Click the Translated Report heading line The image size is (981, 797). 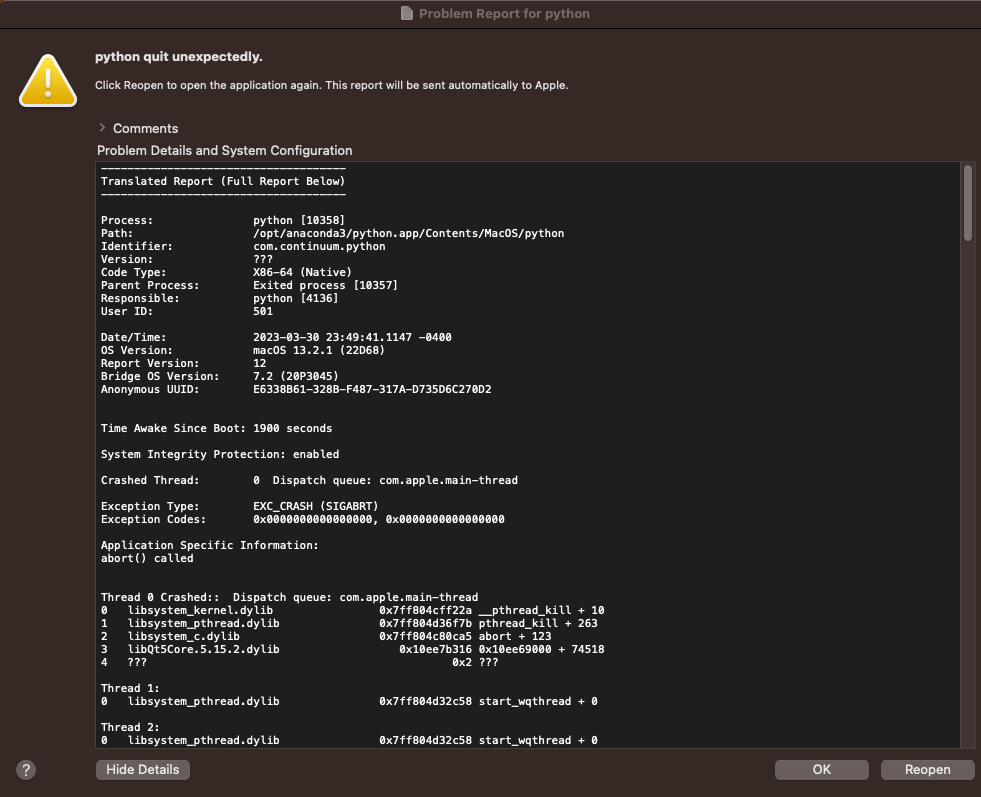pyautogui.click(x=223, y=180)
